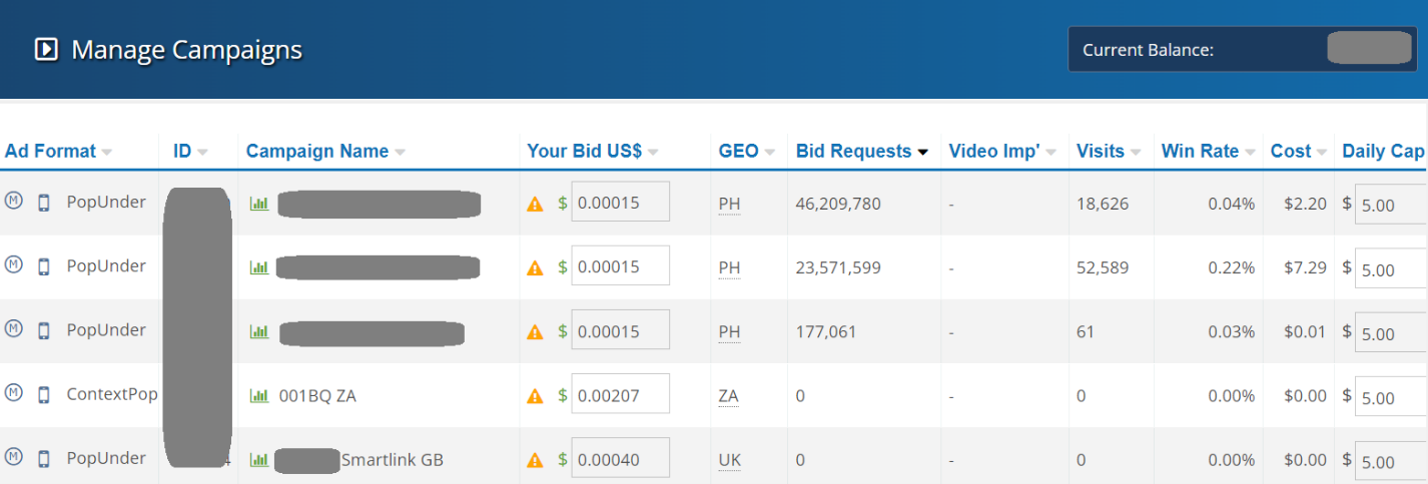Sort the table by the Video Imp' column
This screenshot has height=484, width=1428.
pos(1002,151)
